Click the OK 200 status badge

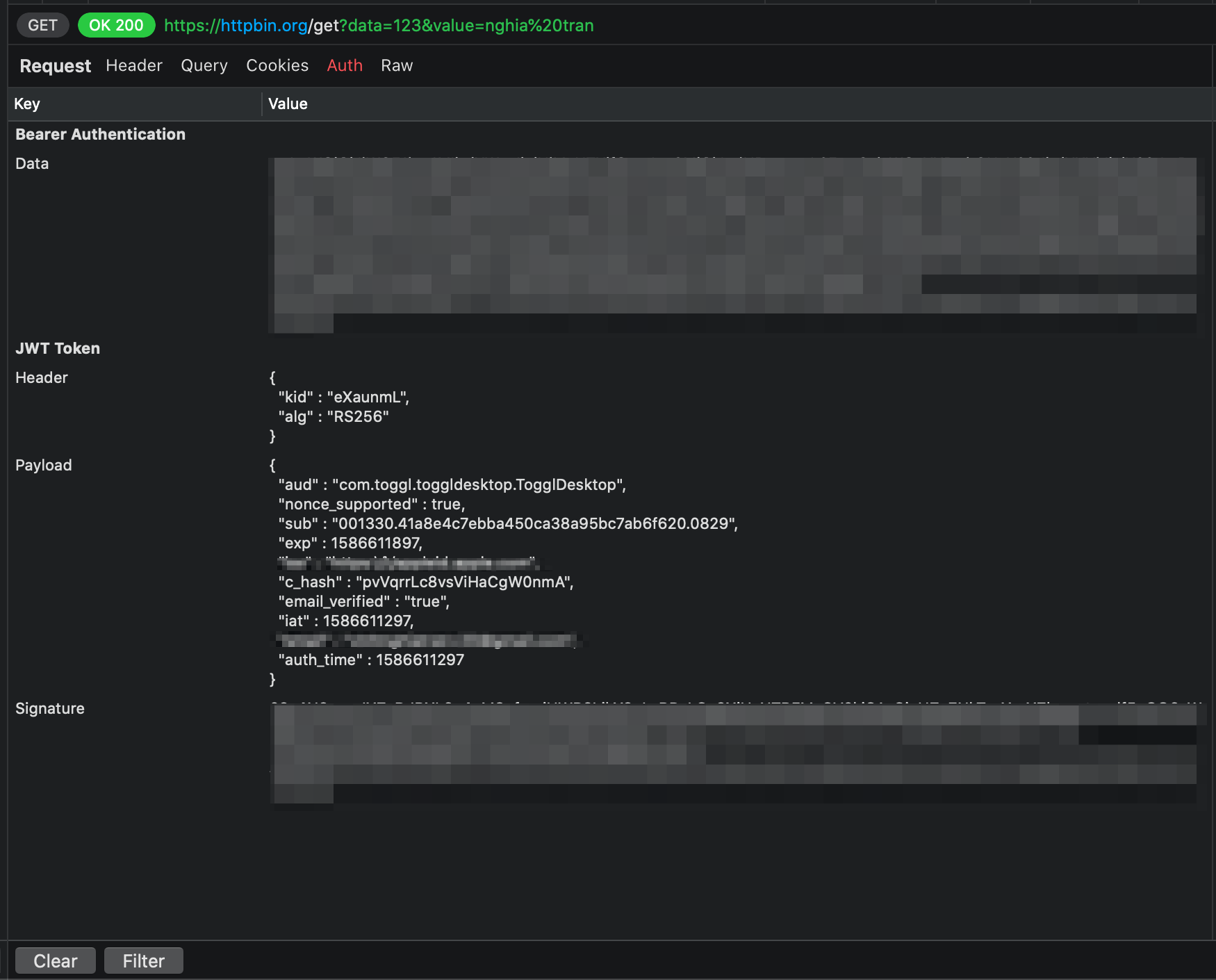tap(116, 24)
